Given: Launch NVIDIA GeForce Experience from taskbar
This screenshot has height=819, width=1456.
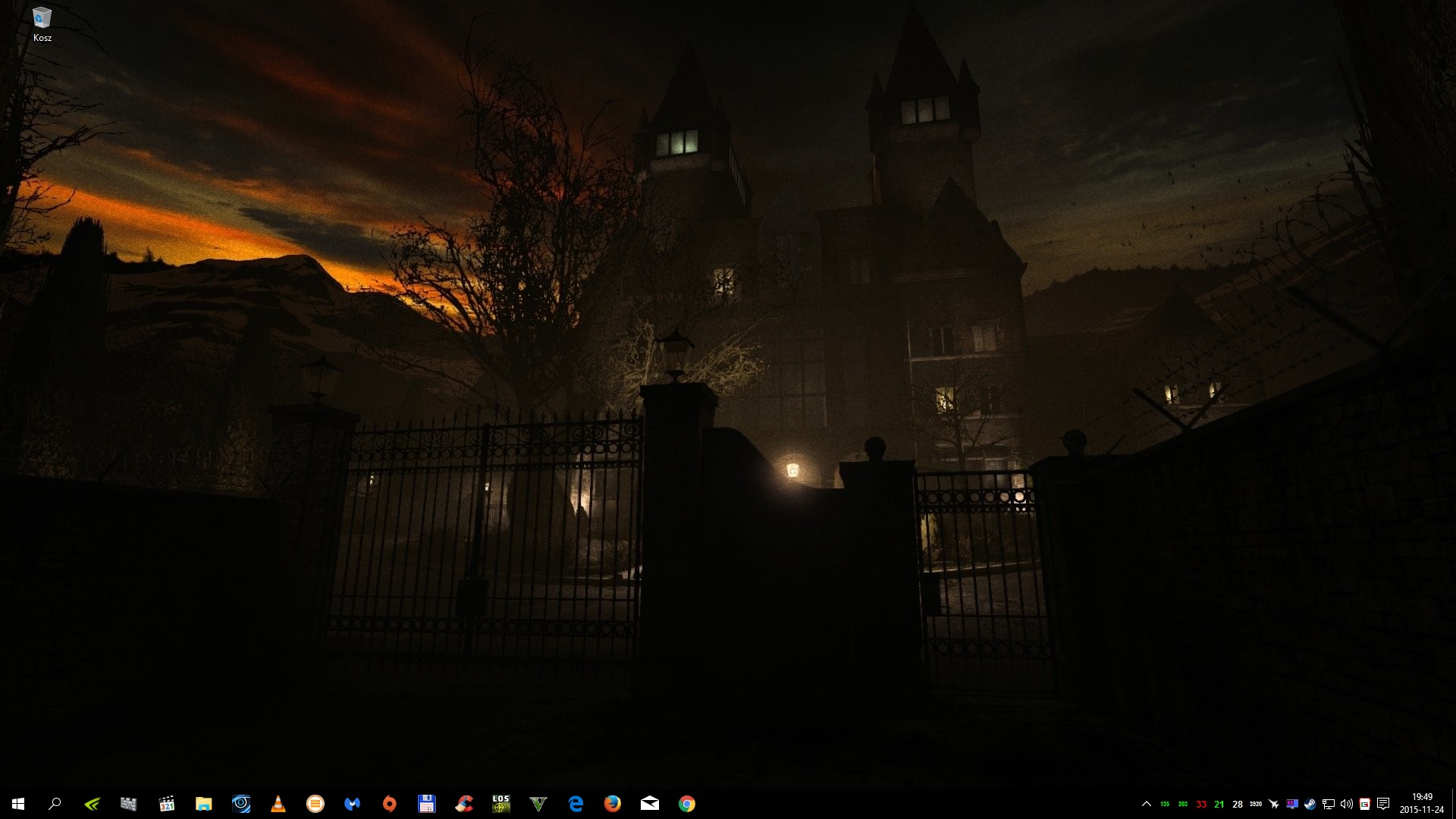Looking at the screenshot, I should point(92,804).
